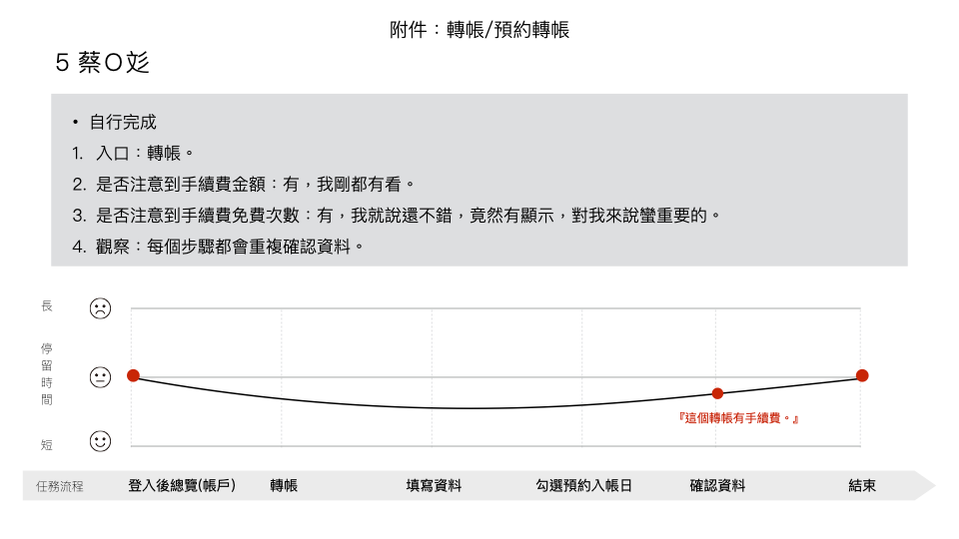The image size is (959, 539).
Task: Select the red point above 確認資料
Action: [717, 393]
